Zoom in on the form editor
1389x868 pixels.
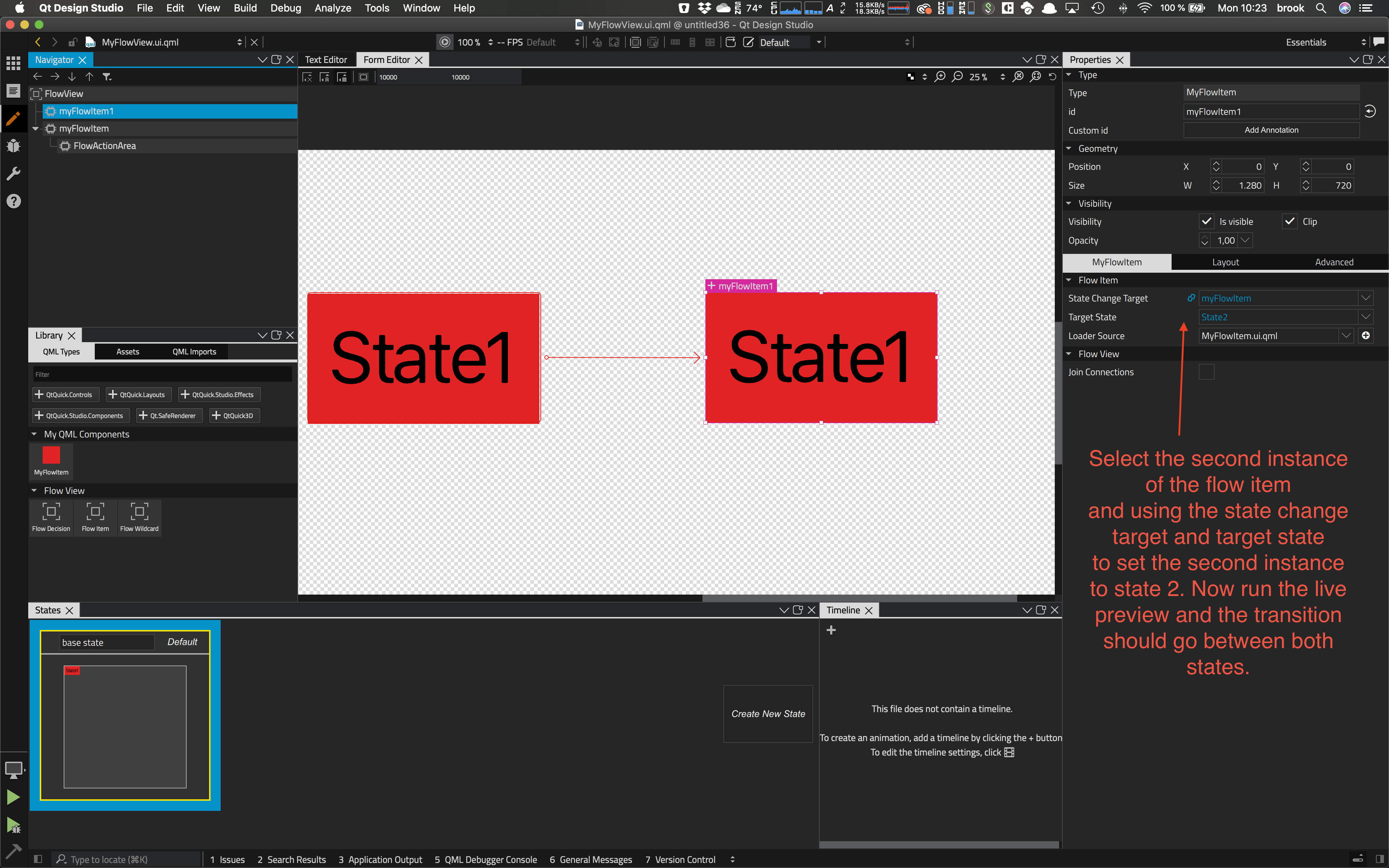pyautogui.click(x=940, y=77)
